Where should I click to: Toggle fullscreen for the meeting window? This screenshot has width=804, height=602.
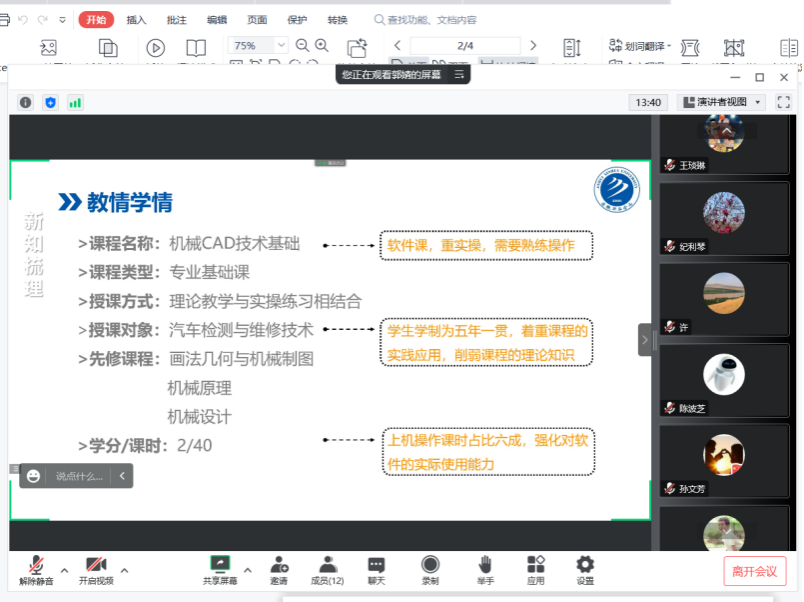tap(783, 102)
